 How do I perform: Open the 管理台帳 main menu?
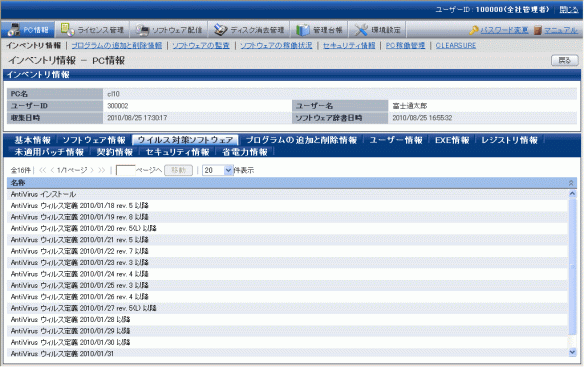[319, 30]
